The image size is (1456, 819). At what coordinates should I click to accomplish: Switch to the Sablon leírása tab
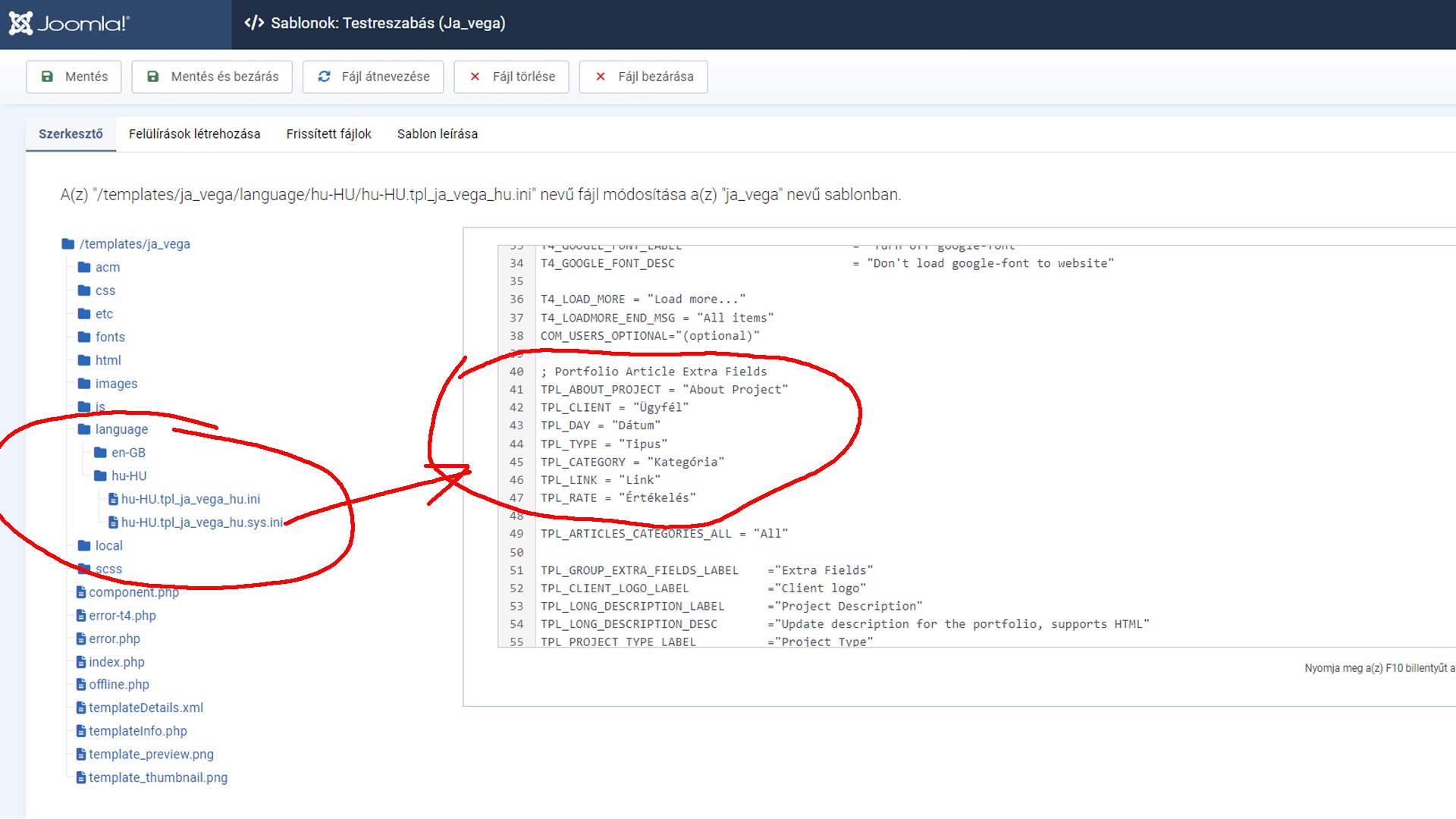(437, 134)
